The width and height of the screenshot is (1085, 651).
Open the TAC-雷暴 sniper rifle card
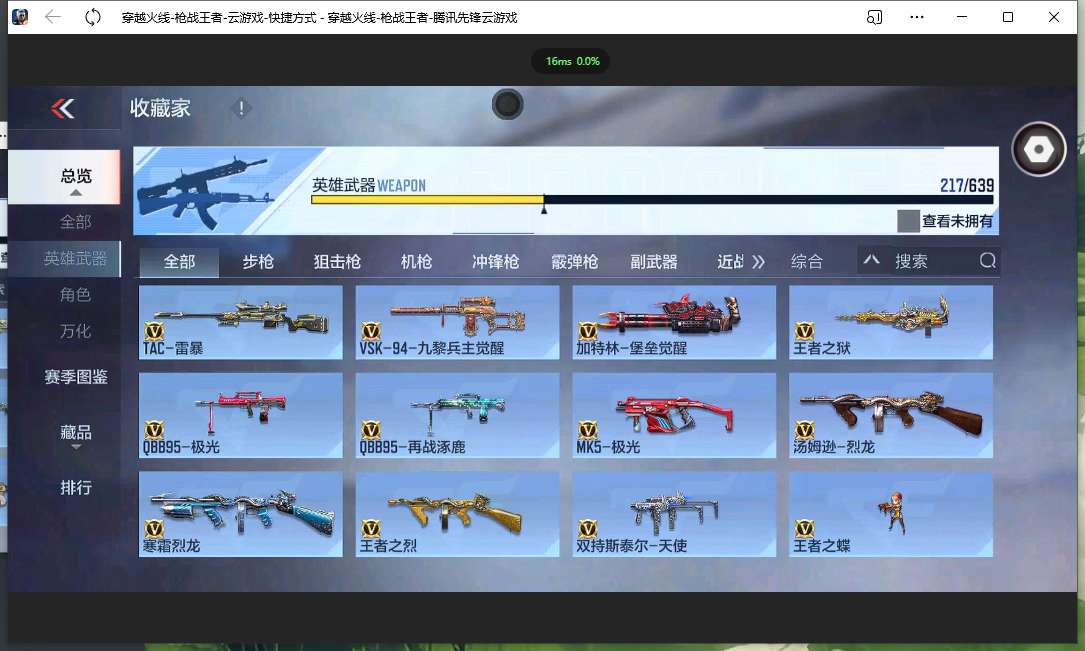click(x=241, y=322)
